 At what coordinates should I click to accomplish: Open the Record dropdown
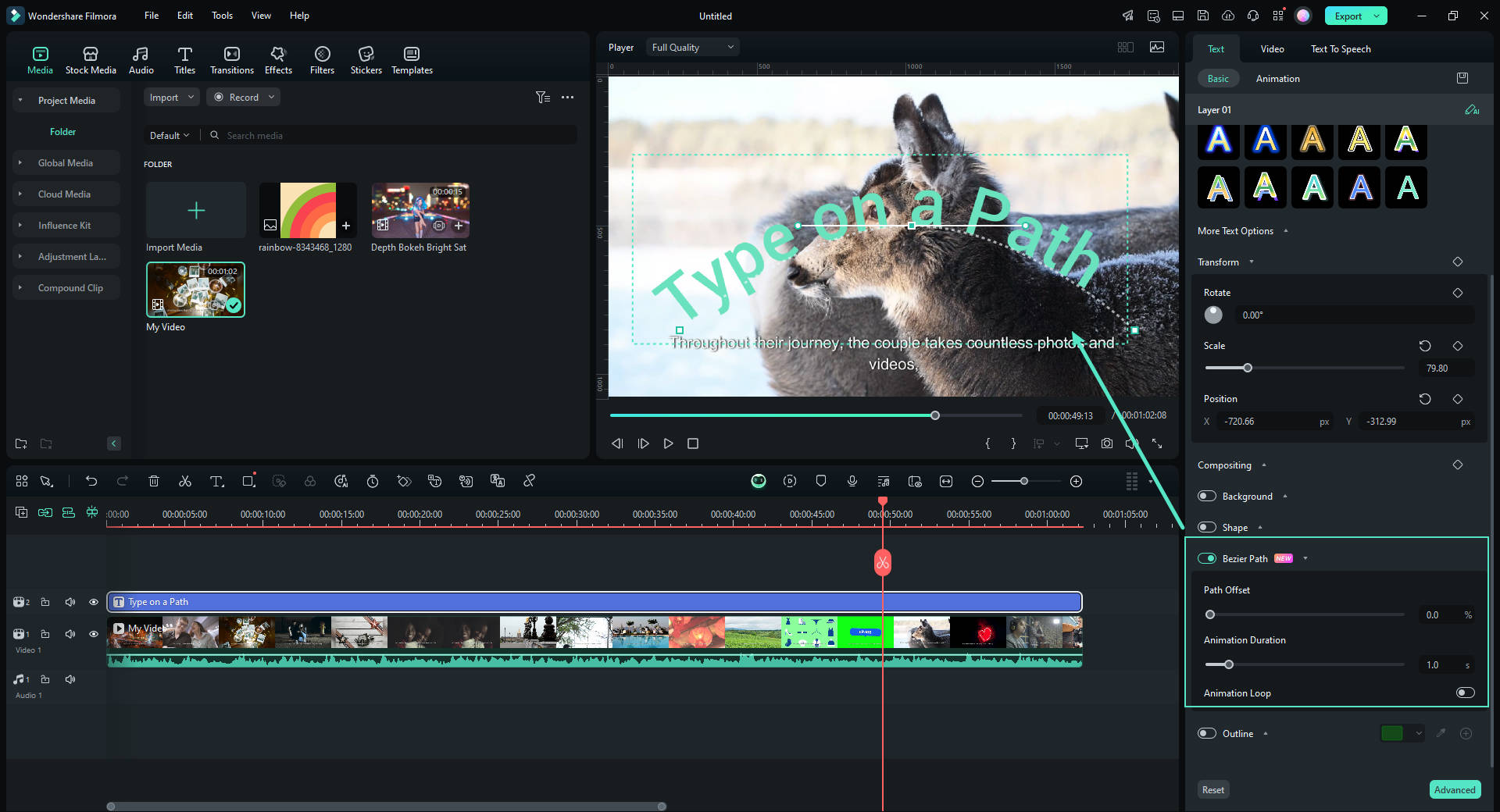click(x=243, y=97)
